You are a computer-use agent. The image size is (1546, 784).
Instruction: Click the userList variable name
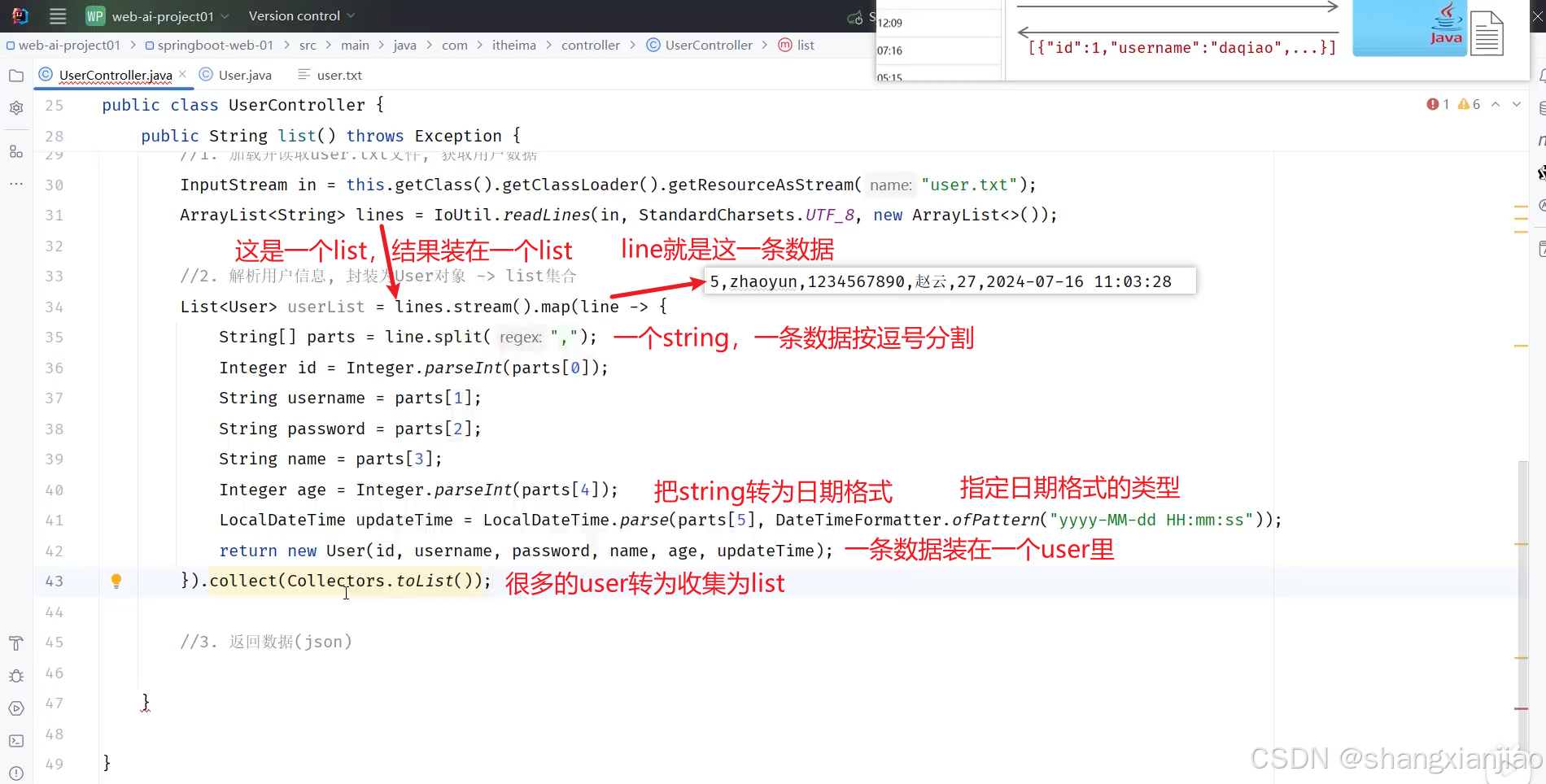(326, 307)
